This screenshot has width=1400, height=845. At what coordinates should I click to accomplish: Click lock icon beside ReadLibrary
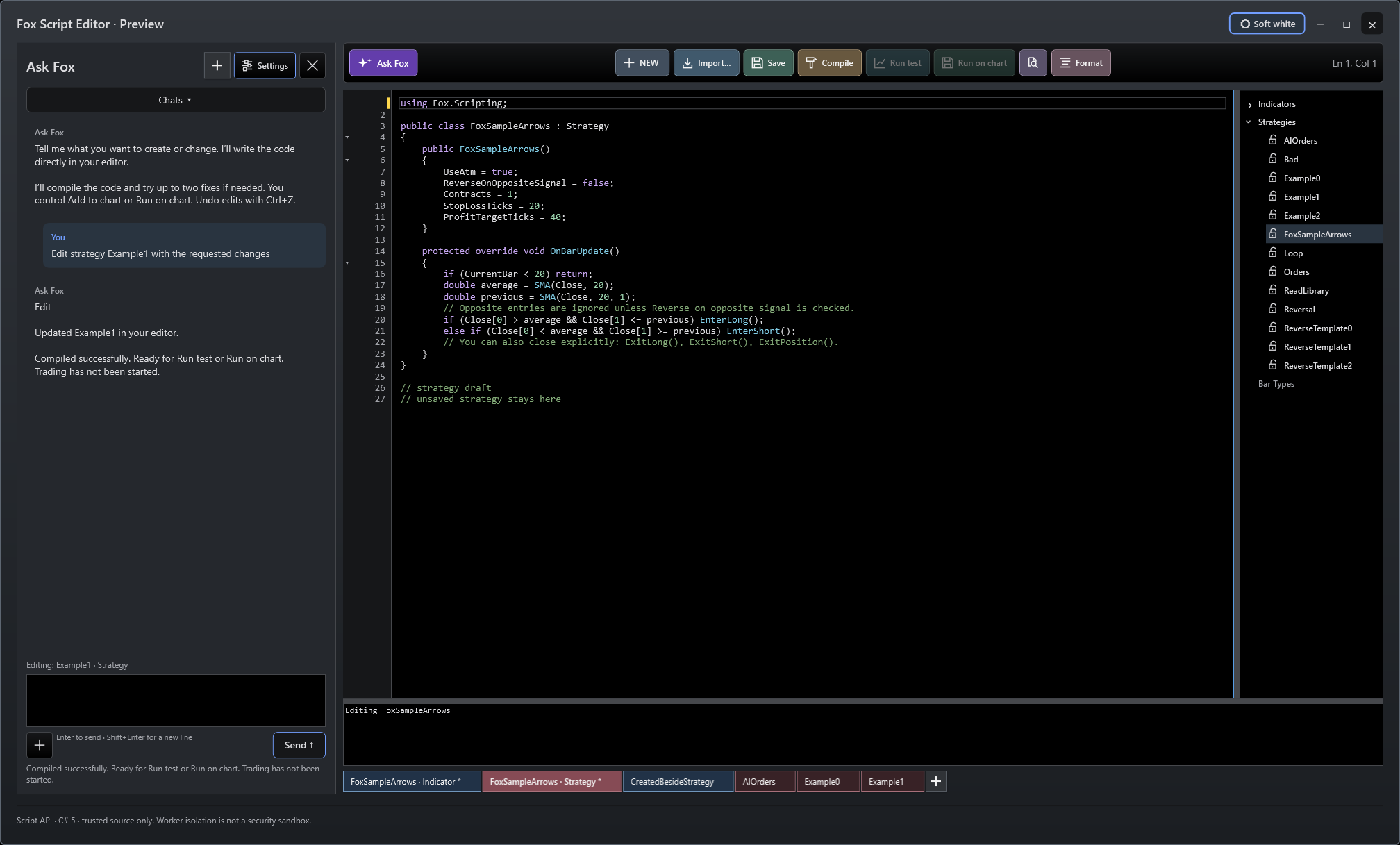1273,290
